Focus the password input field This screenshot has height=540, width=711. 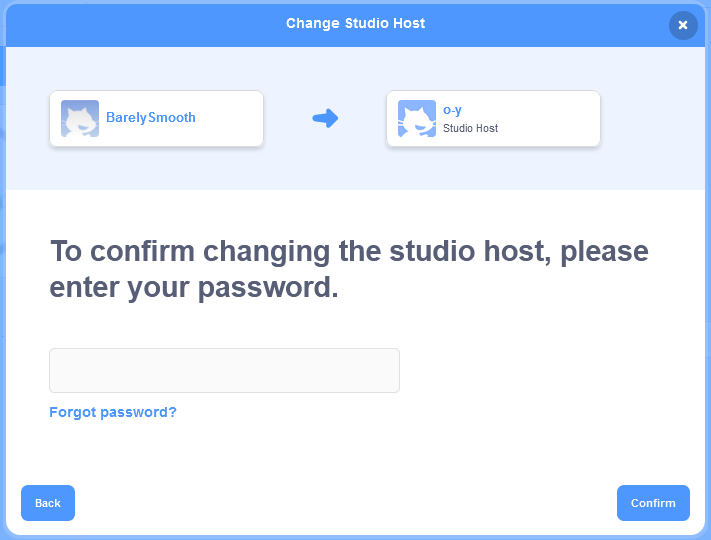(x=224, y=370)
